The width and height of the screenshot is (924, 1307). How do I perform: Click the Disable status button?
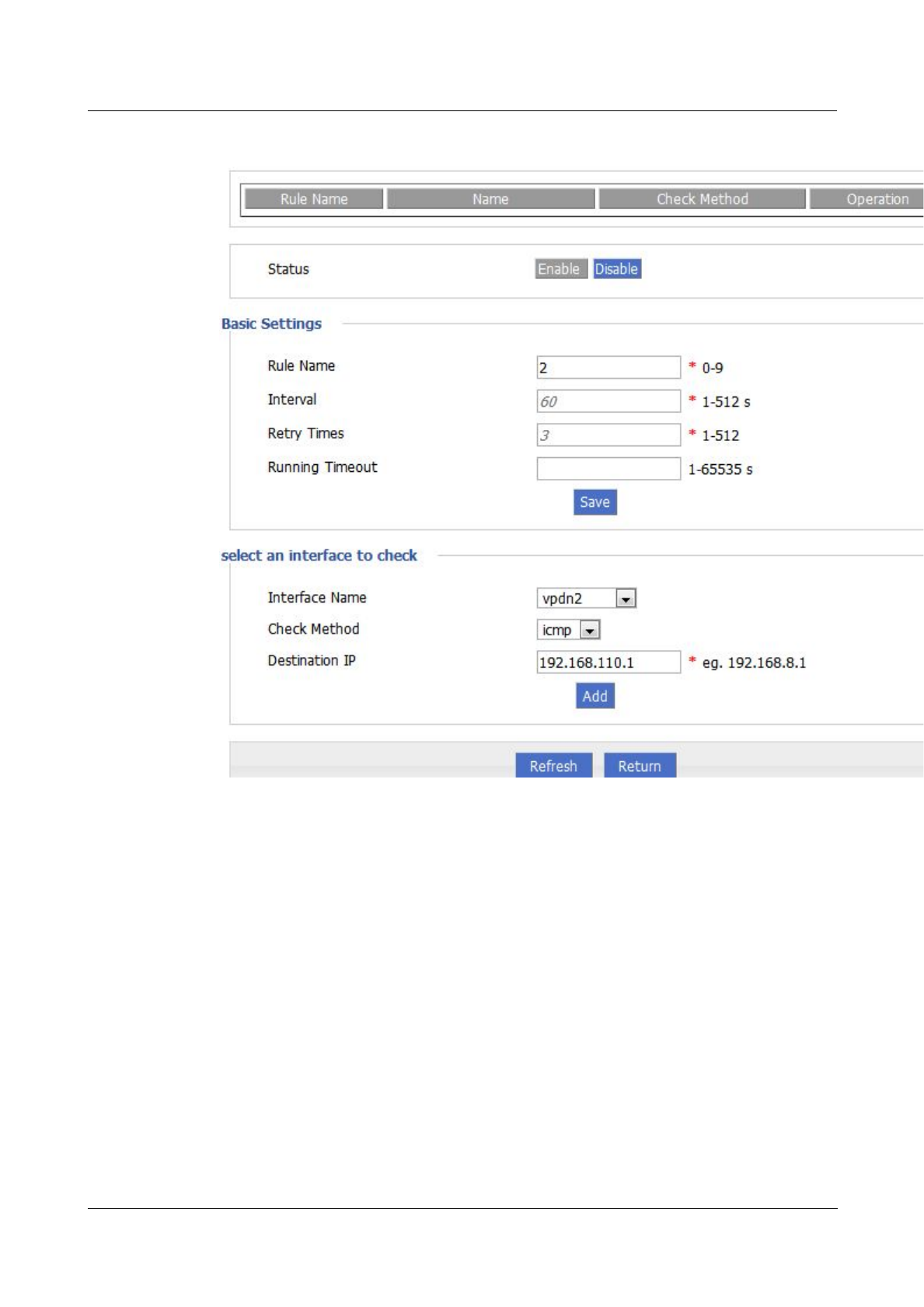point(617,269)
